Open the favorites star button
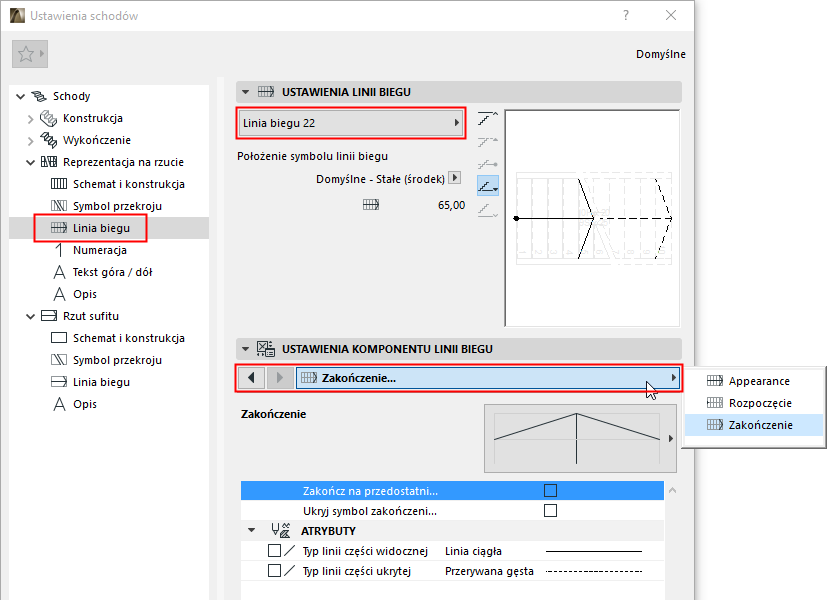827x600 pixels. pyautogui.click(x=30, y=54)
